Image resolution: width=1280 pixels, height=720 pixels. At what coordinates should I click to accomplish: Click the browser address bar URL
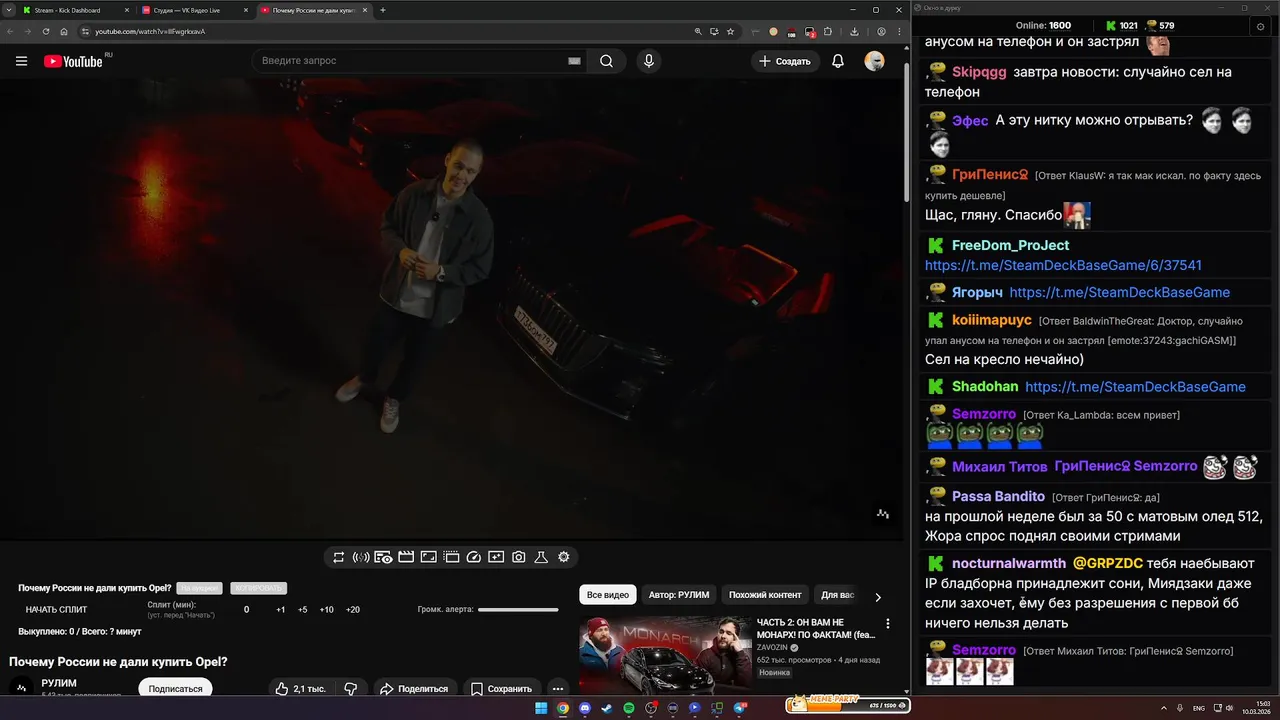point(150,31)
